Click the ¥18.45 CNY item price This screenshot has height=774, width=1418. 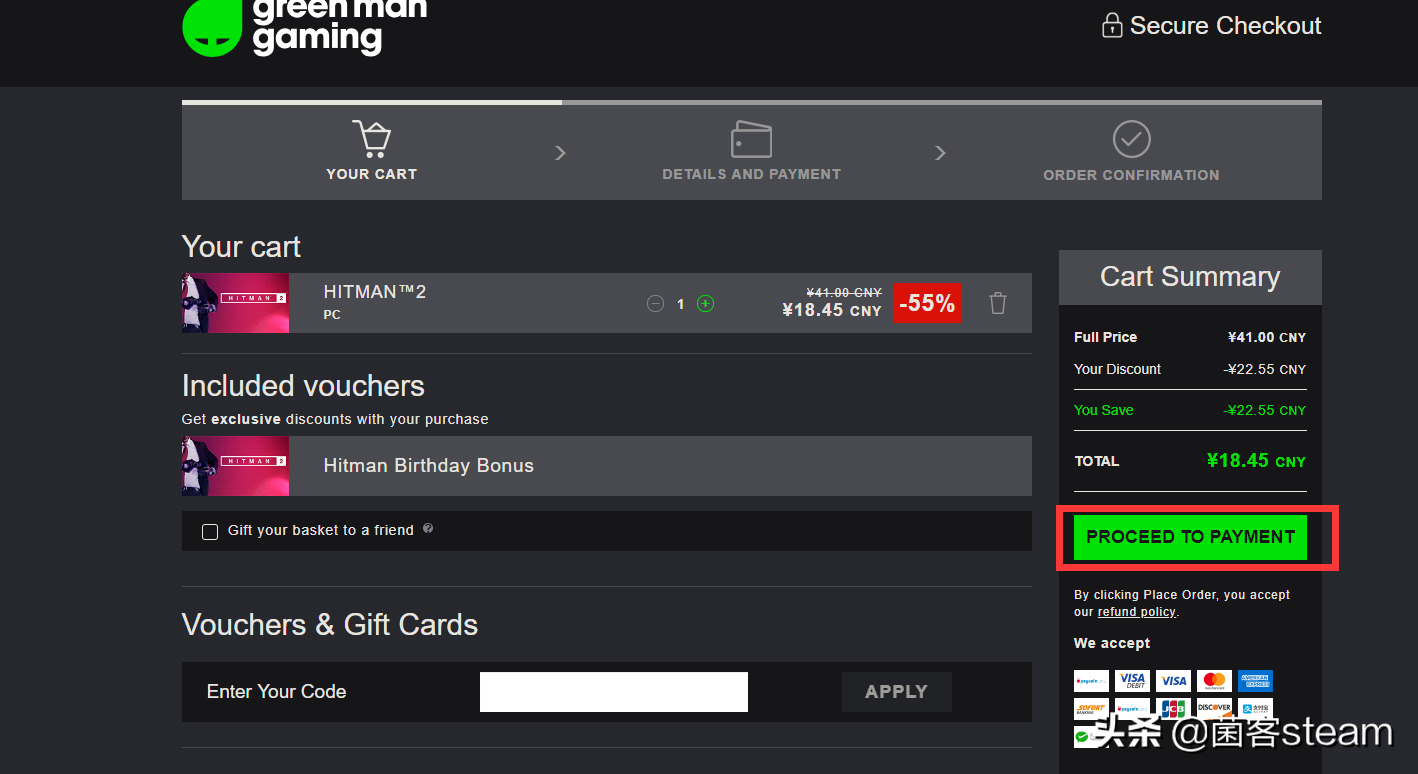coord(832,311)
